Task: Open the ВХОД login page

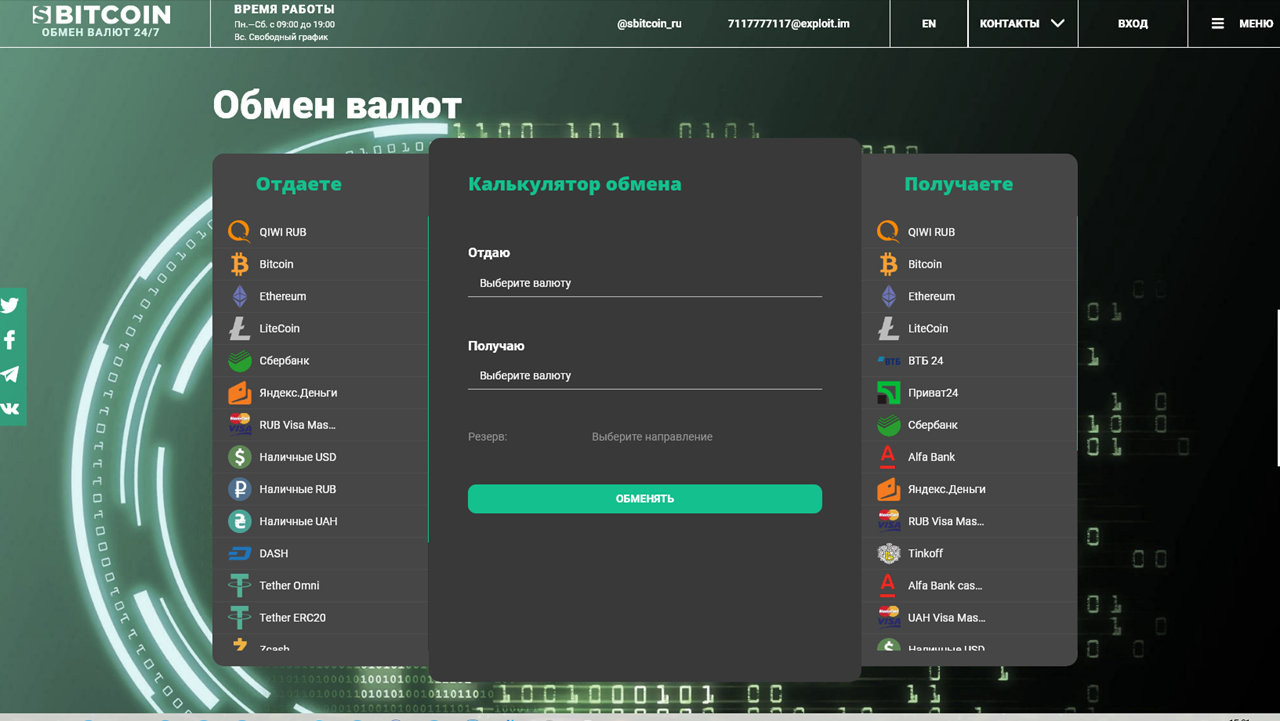Action: tap(1133, 23)
